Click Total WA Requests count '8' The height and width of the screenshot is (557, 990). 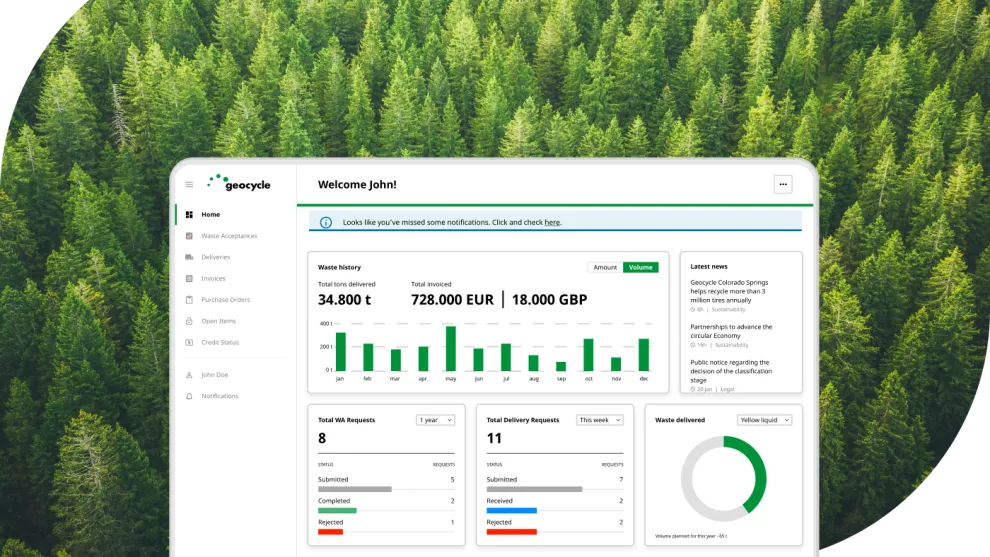(x=322, y=438)
